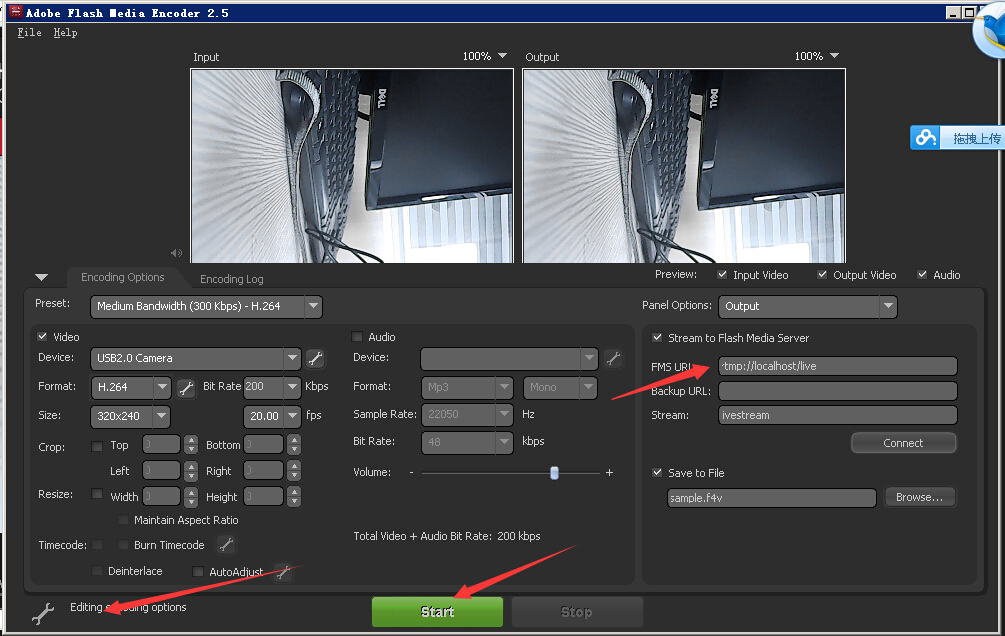Enable AutoAdjust option
This screenshot has width=1005, height=636.
point(198,571)
